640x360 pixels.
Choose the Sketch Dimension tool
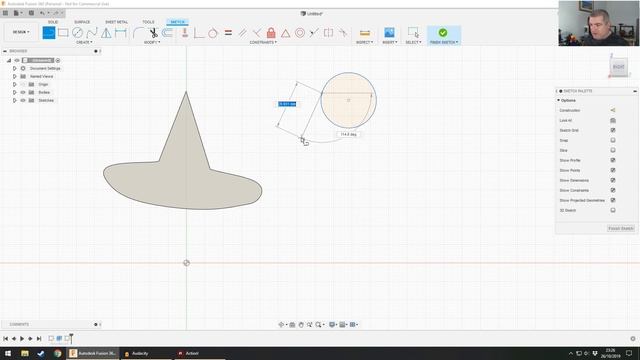(x=121, y=33)
